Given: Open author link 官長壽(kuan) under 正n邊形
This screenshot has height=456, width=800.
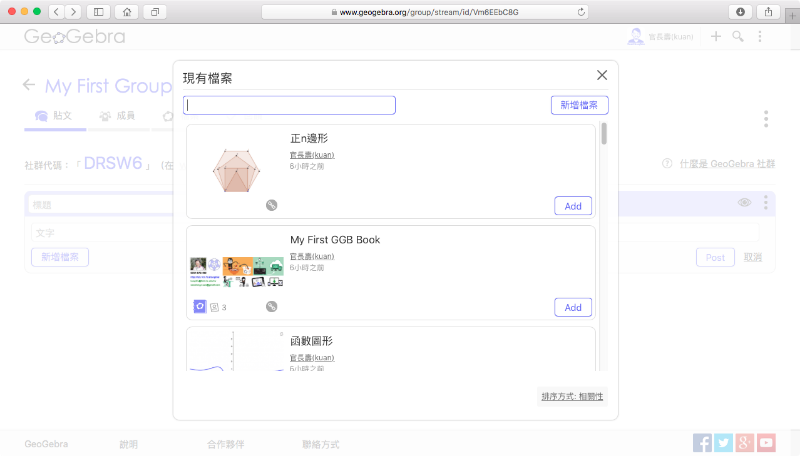Looking at the screenshot, I should [312, 155].
